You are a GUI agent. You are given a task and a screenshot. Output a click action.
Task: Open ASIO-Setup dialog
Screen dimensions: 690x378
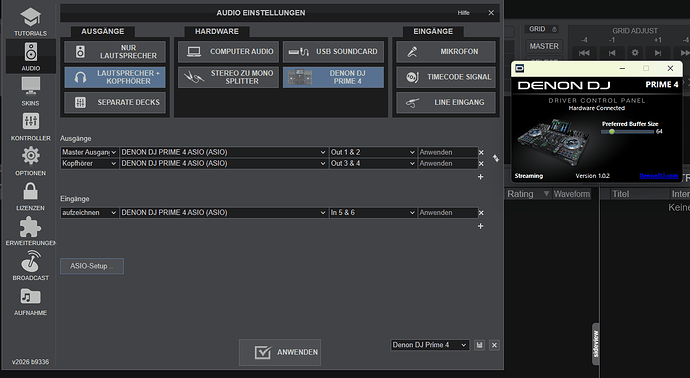click(x=92, y=266)
